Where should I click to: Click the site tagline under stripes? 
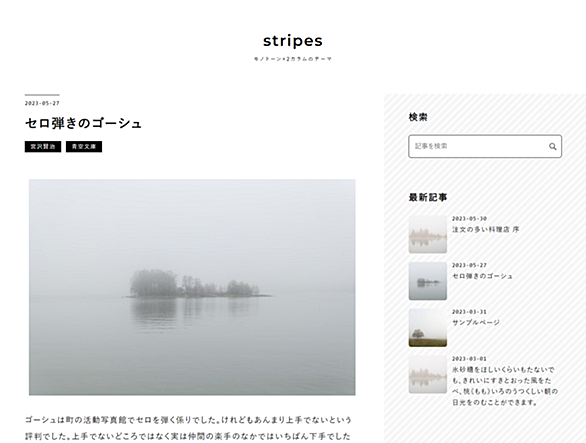coord(293,59)
